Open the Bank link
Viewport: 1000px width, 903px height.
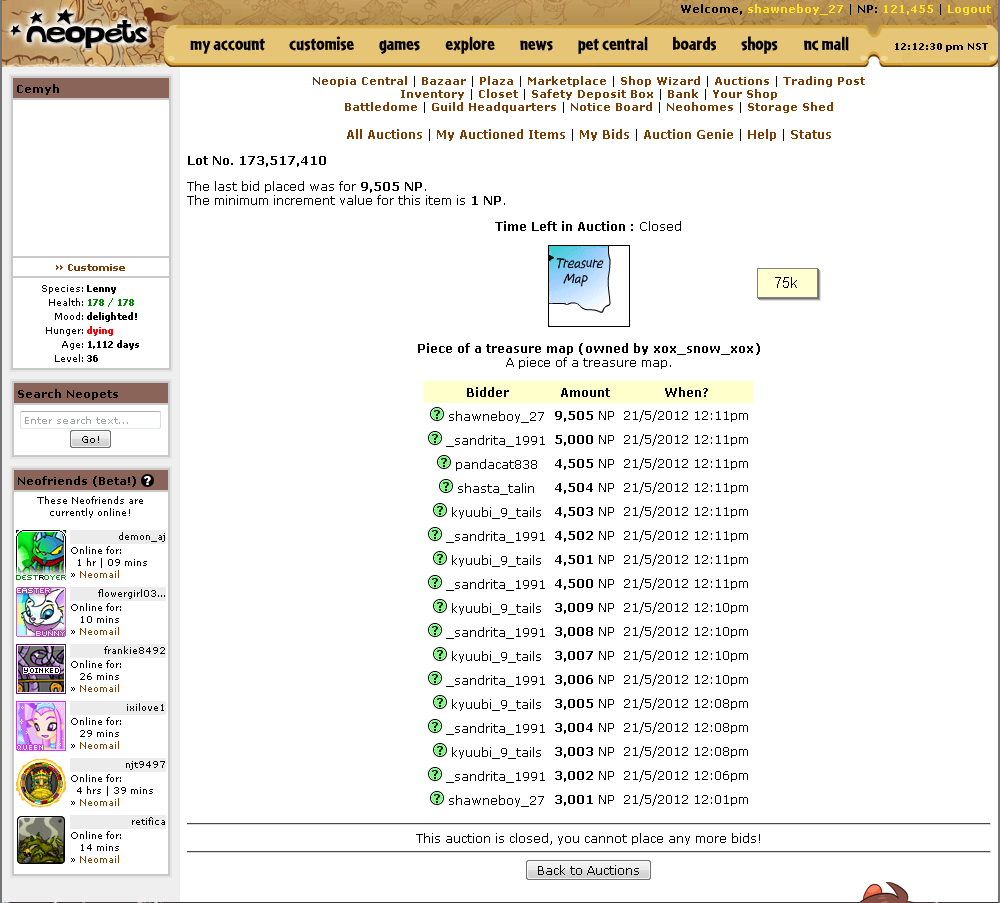[683, 94]
